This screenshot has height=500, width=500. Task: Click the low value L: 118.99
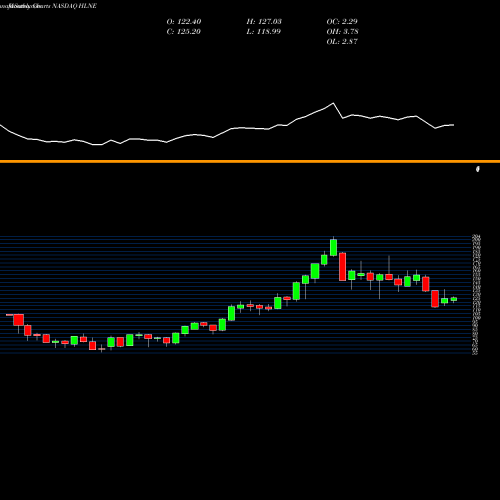pyautogui.click(x=264, y=32)
